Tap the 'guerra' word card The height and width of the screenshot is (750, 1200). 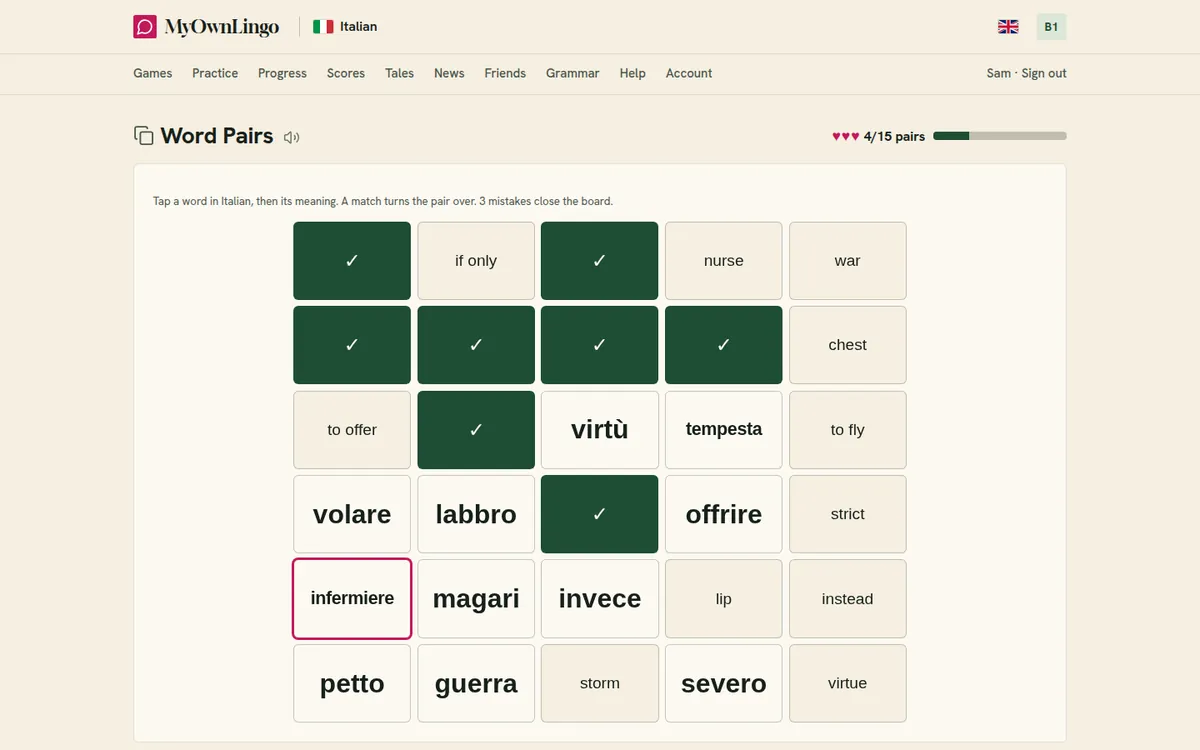[x=476, y=683]
